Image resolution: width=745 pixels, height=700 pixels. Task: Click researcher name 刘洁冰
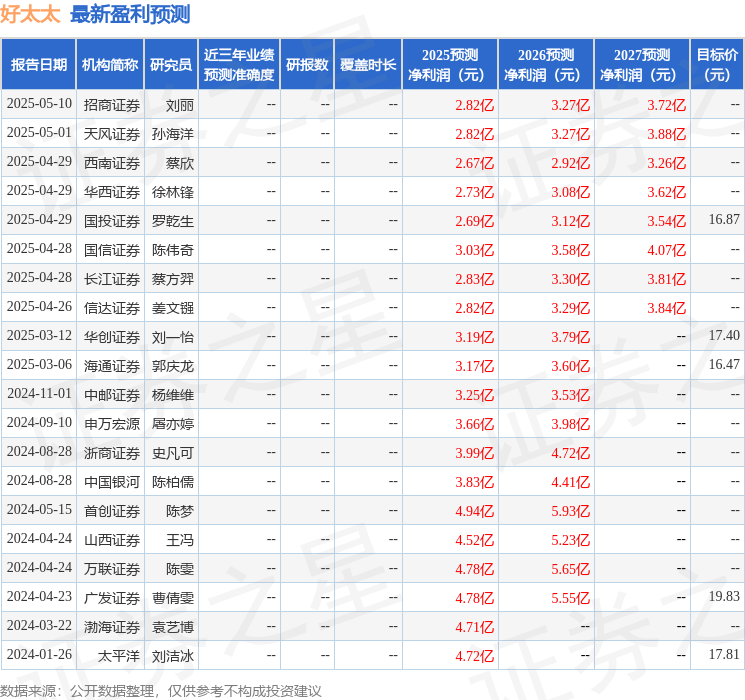pyautogui.click(x=173, y=656)
